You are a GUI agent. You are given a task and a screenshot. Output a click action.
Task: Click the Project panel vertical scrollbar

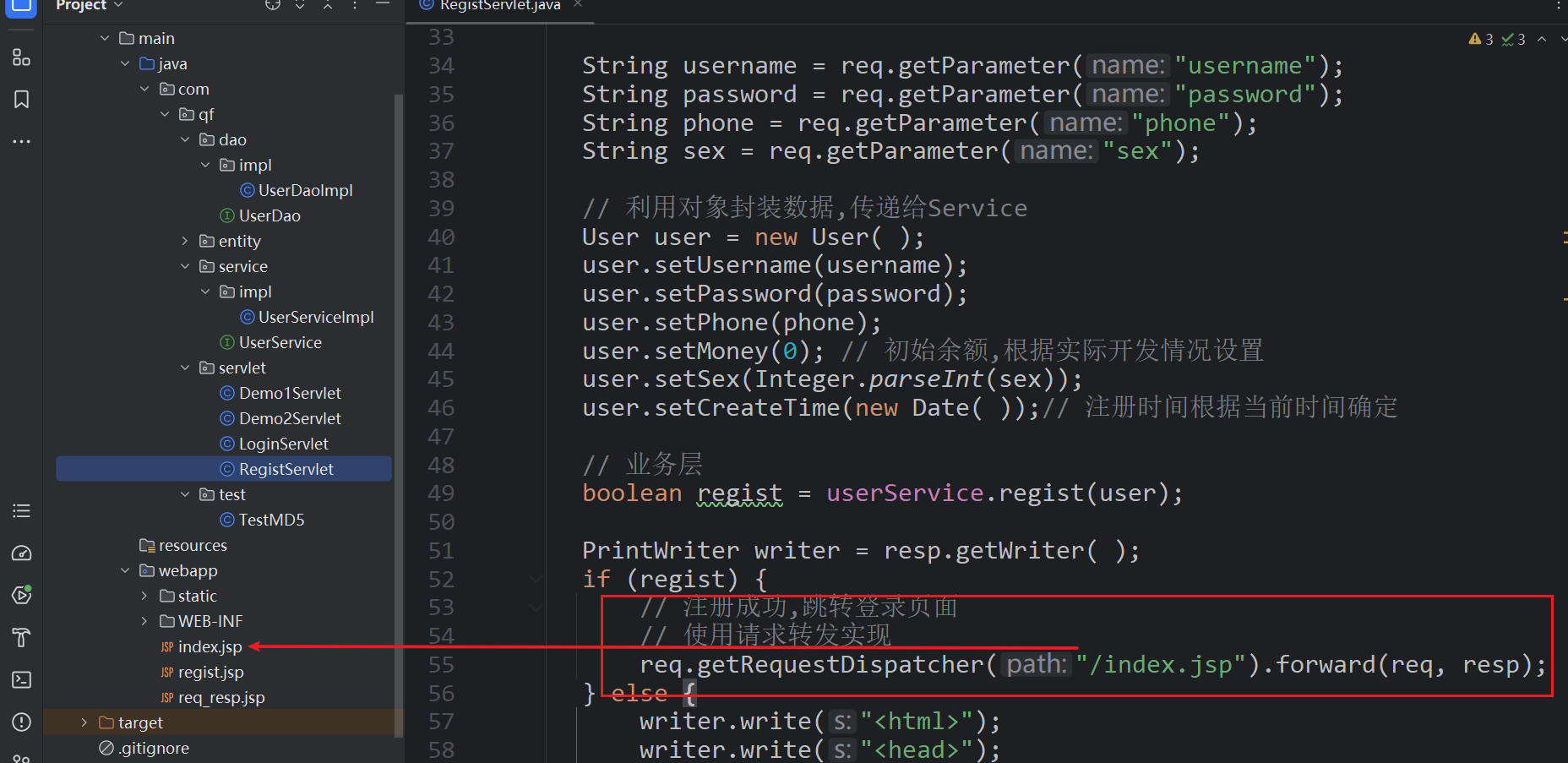tap(399, 414)
